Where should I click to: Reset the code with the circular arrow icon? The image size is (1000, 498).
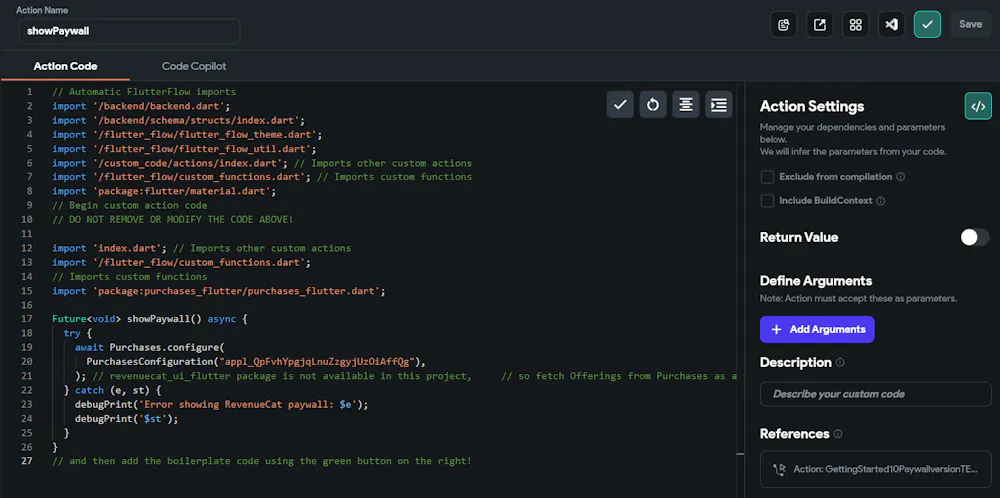click(653, 104)
